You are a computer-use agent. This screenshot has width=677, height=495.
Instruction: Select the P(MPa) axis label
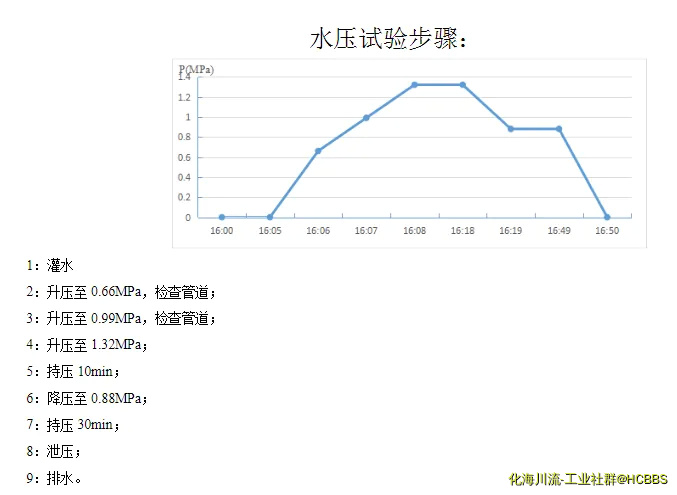pos(196,70)
